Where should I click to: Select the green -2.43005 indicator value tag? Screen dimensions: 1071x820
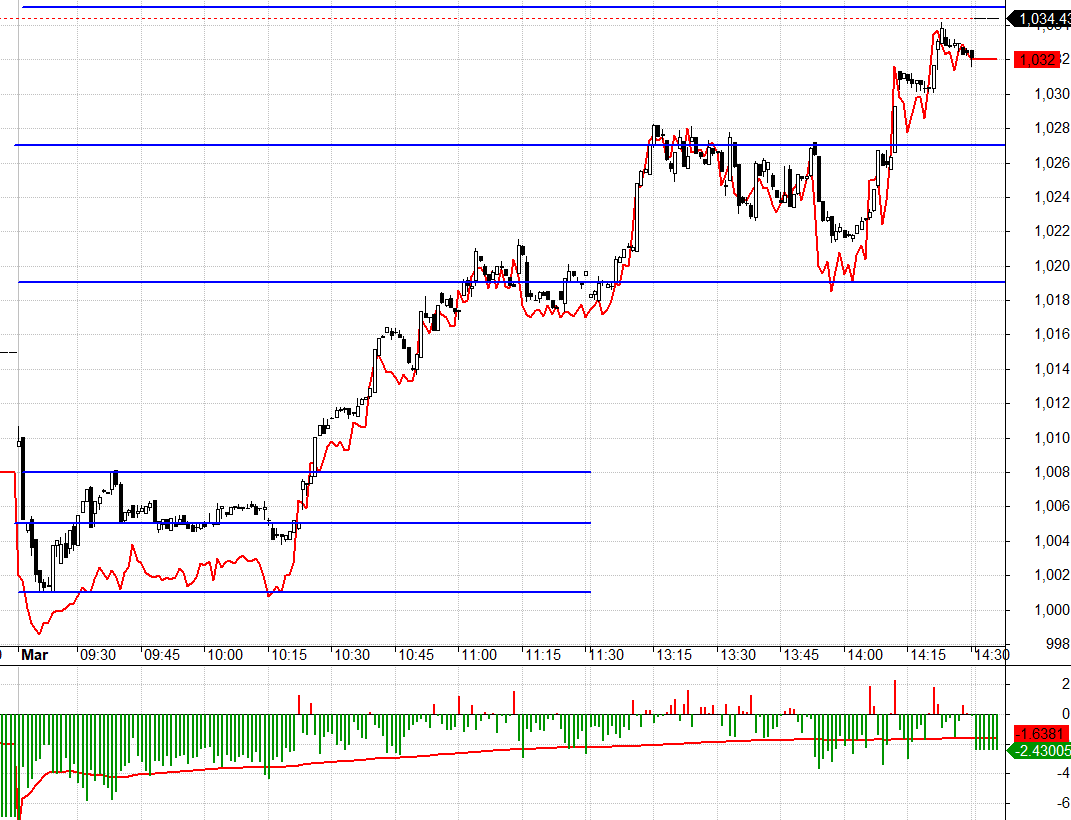(1040, 750)
